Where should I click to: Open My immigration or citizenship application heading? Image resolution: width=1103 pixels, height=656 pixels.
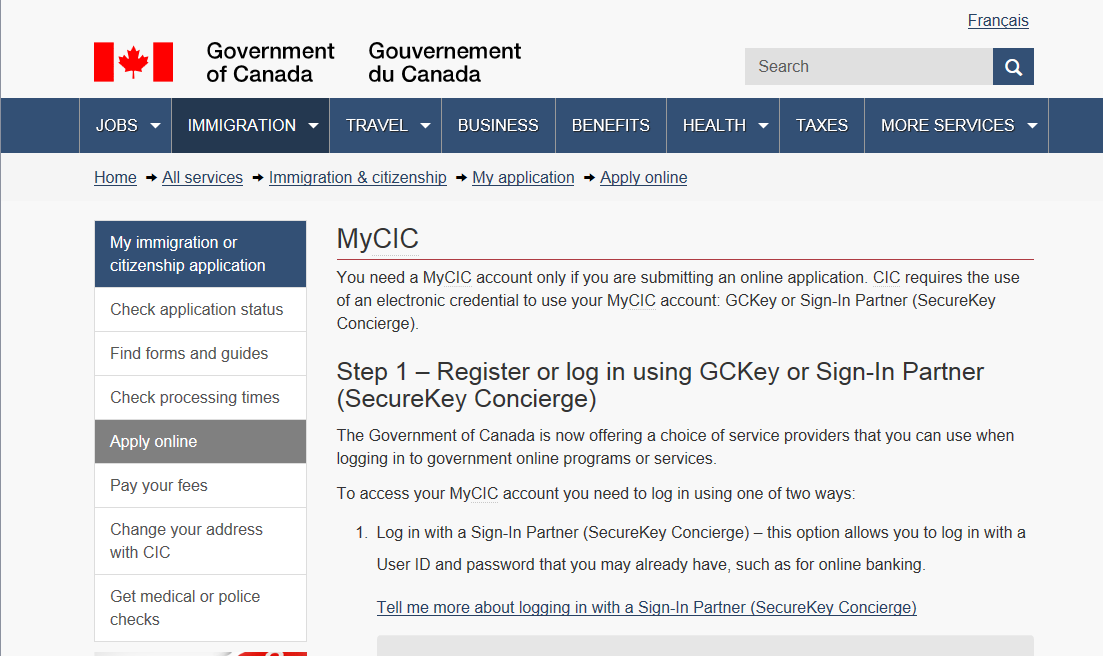[200, 254]
